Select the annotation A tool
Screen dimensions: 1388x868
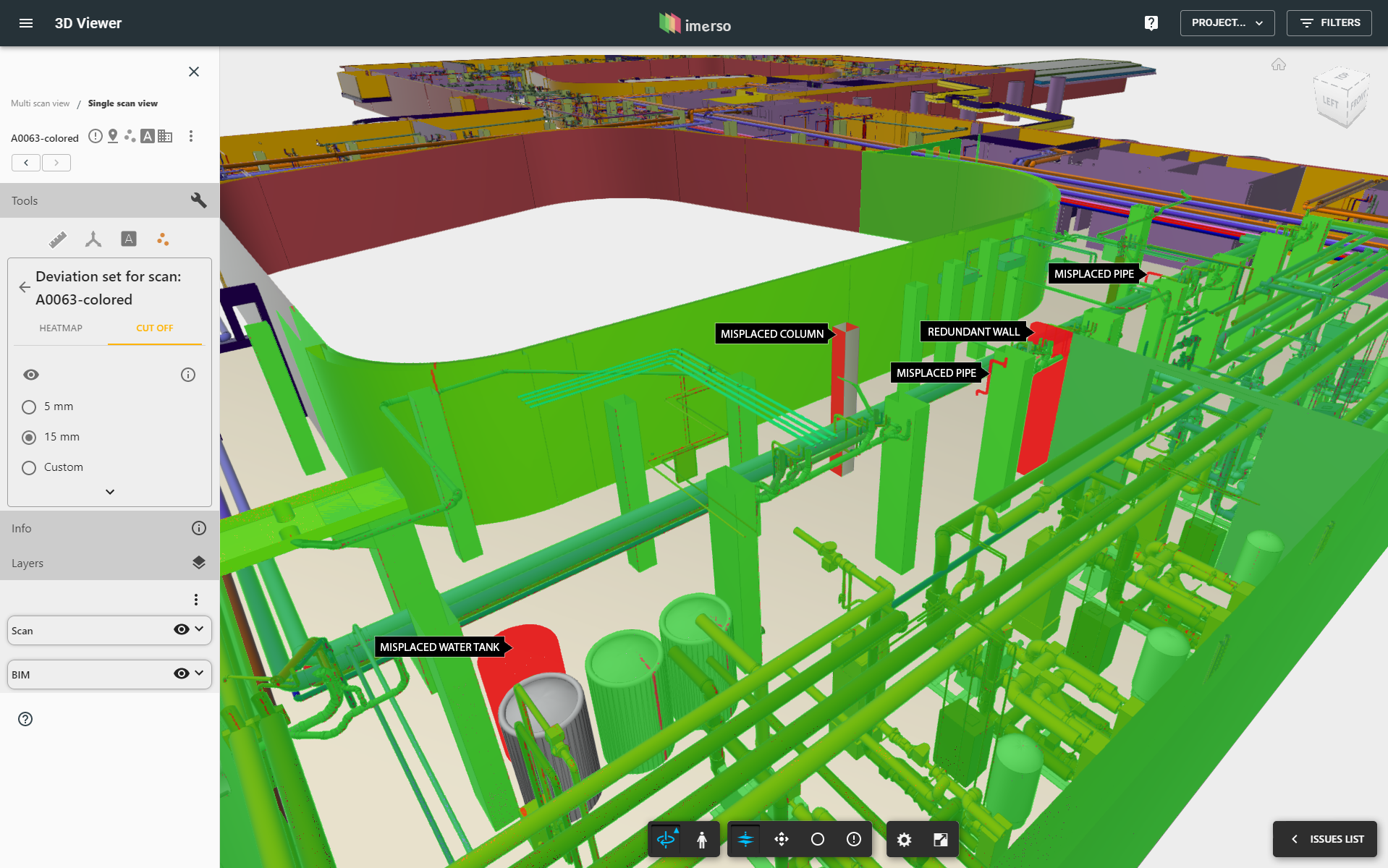(x=129, y=239)
